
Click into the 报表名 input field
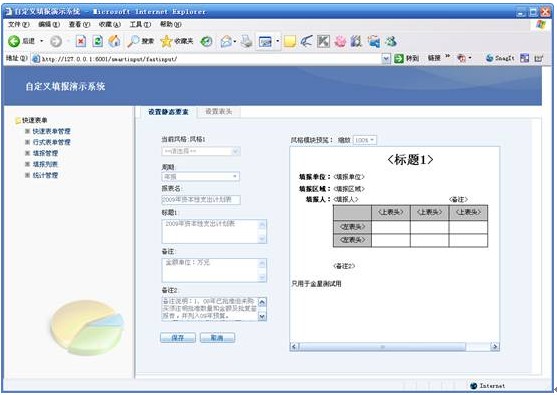point(201,200)
